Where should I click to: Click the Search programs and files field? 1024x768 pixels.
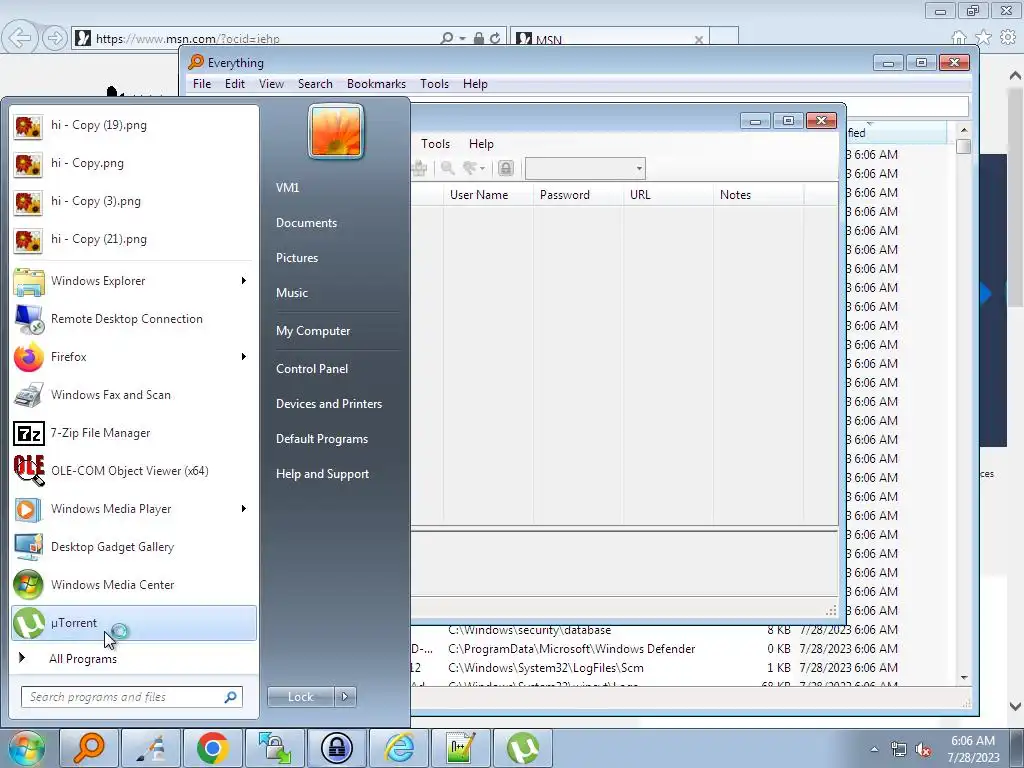click(x=131, y=697)
